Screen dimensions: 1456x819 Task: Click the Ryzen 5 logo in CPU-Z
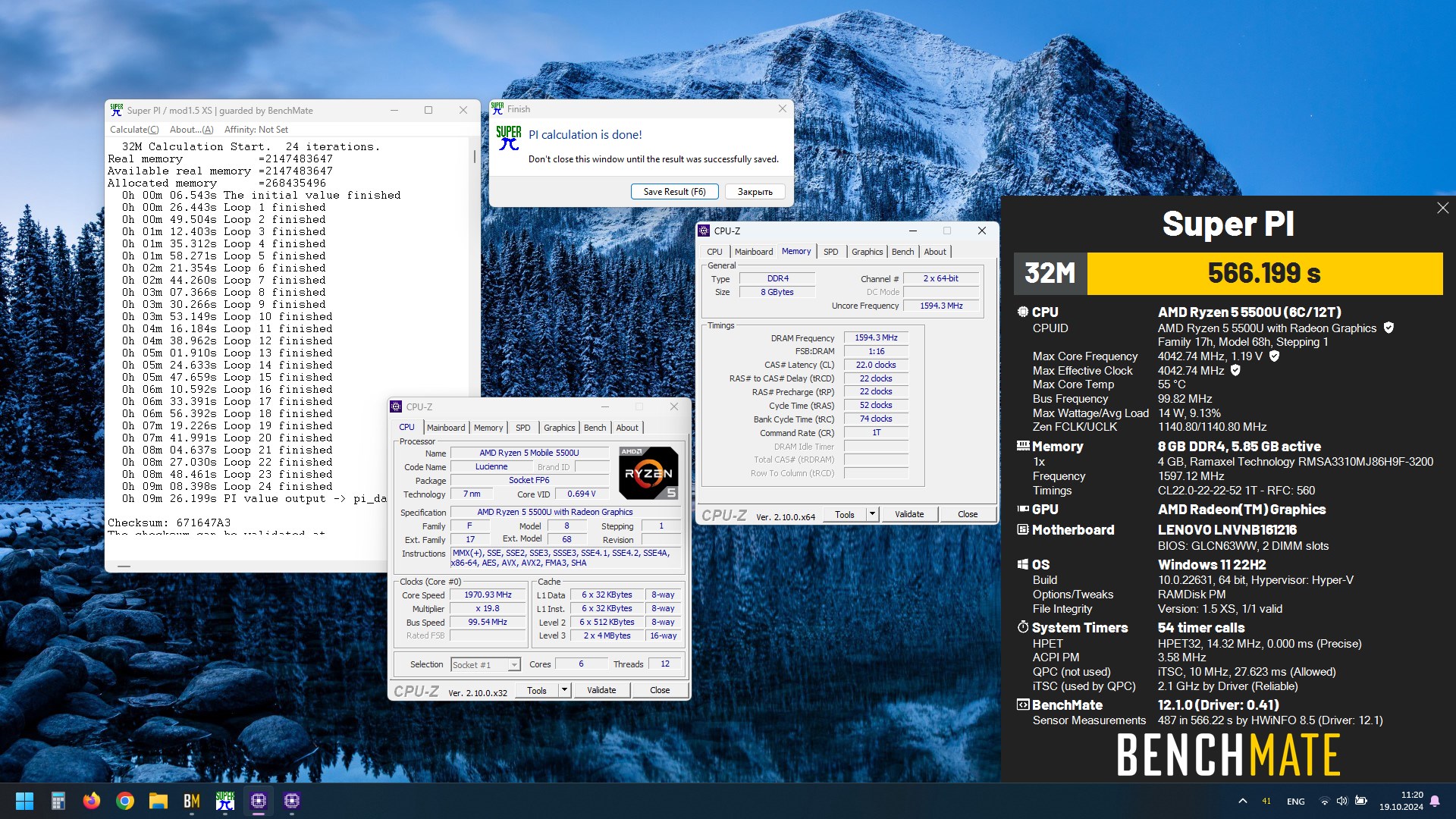(648, 473)
